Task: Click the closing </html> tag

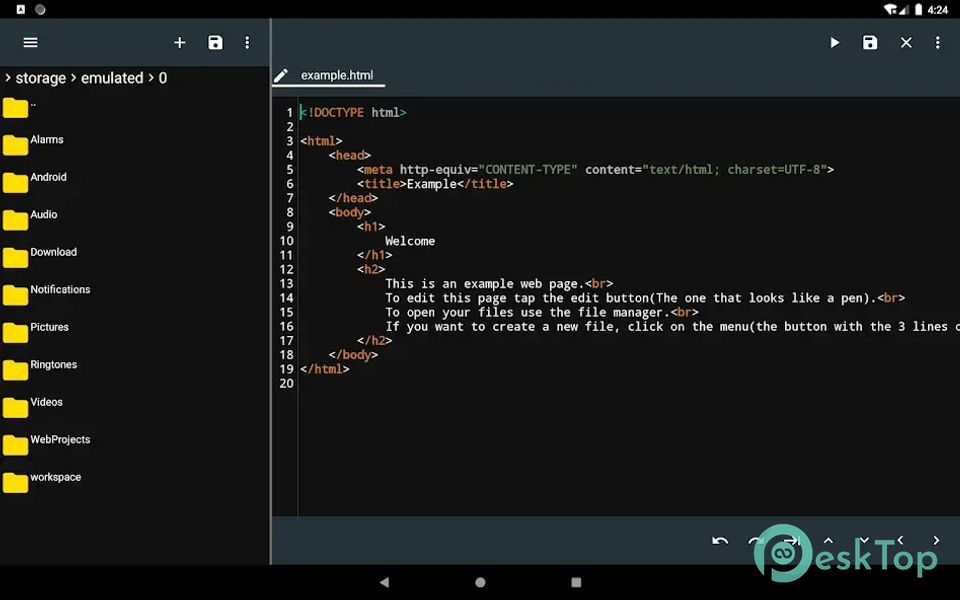Action: (324, 369)
